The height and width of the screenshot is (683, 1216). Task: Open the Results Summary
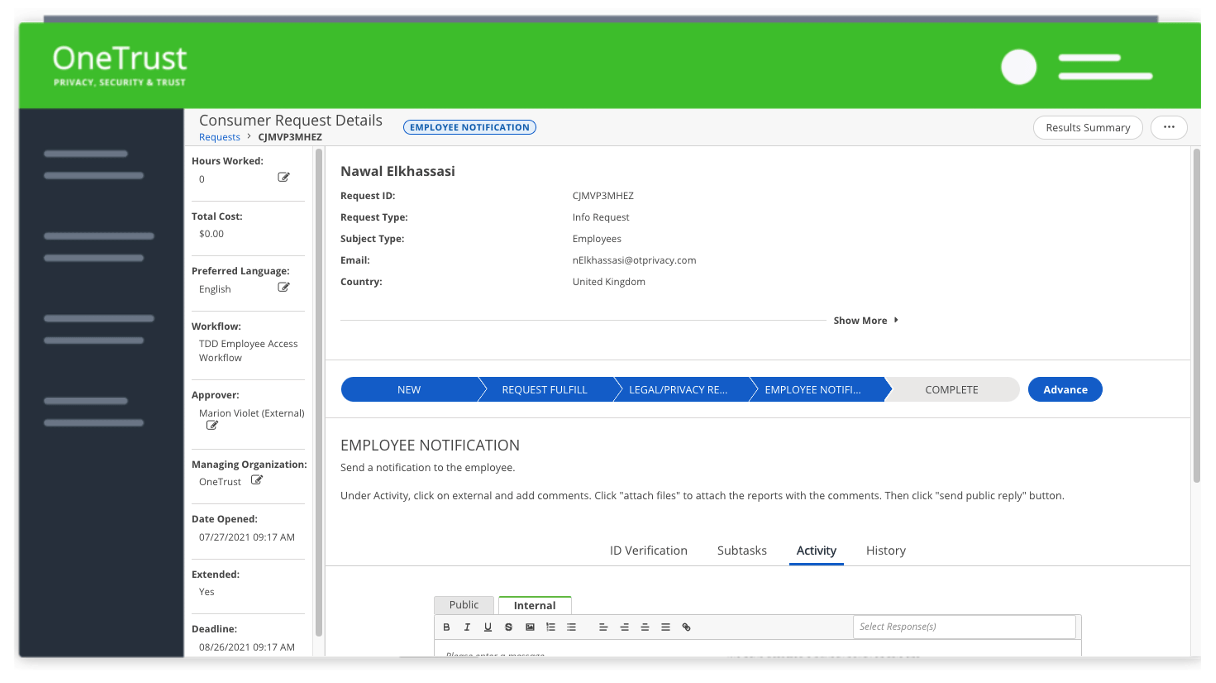pos(1088,127)
